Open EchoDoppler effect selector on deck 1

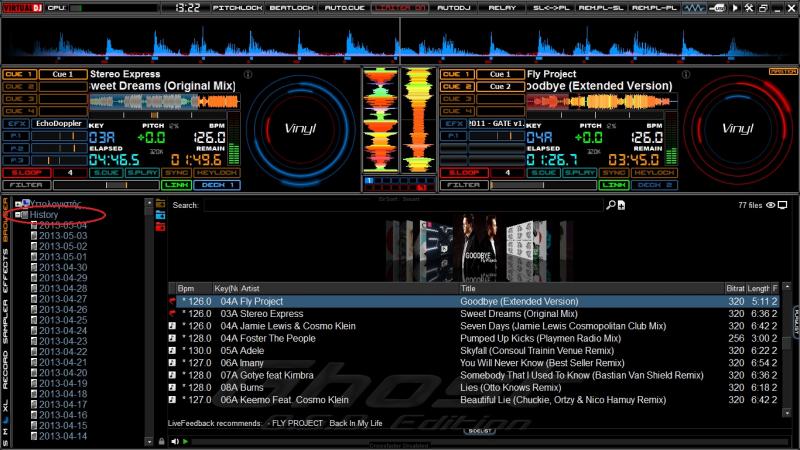point(59,123)
